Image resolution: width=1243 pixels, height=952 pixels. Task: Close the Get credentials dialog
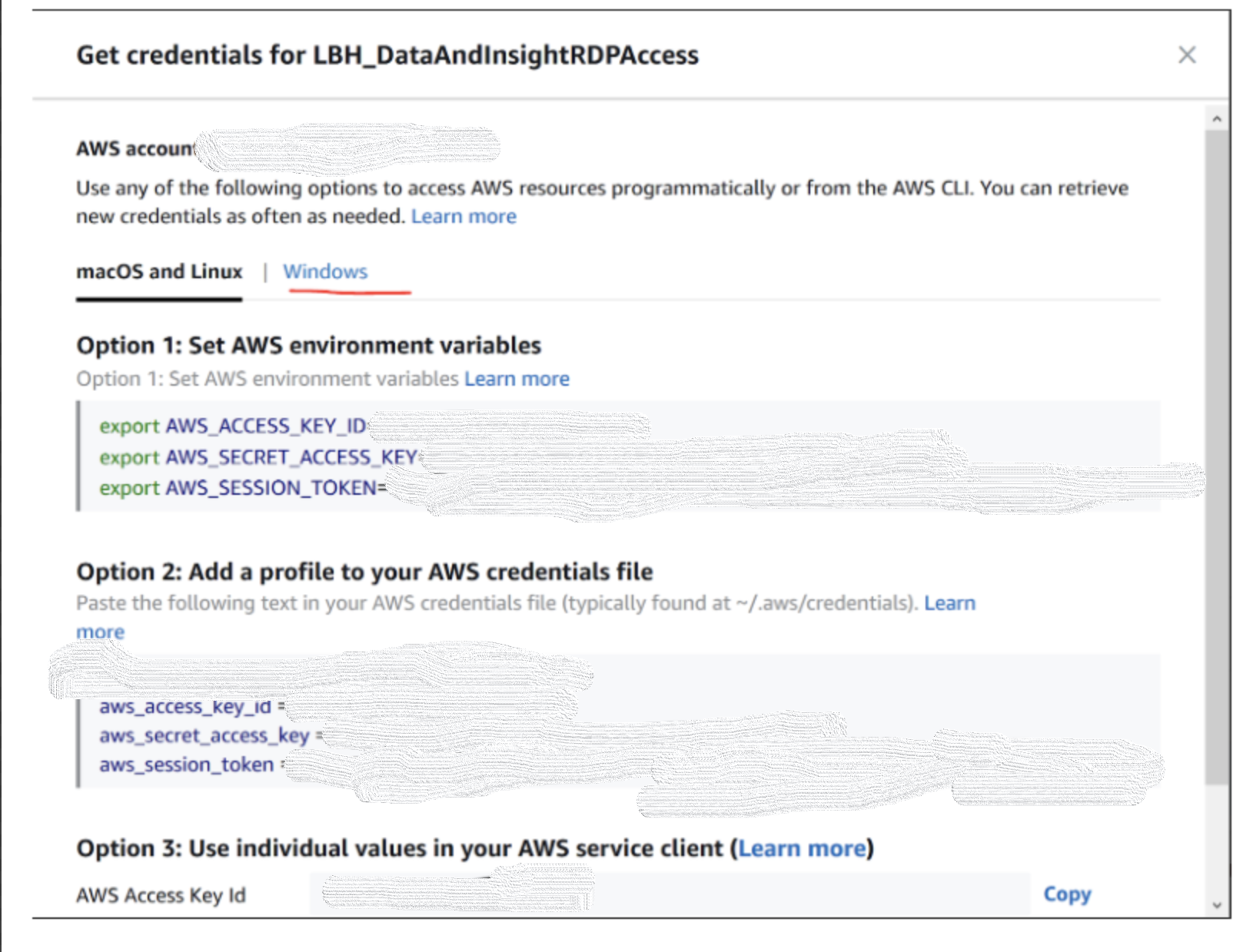pyautogui.click(x=1186, y=55)
